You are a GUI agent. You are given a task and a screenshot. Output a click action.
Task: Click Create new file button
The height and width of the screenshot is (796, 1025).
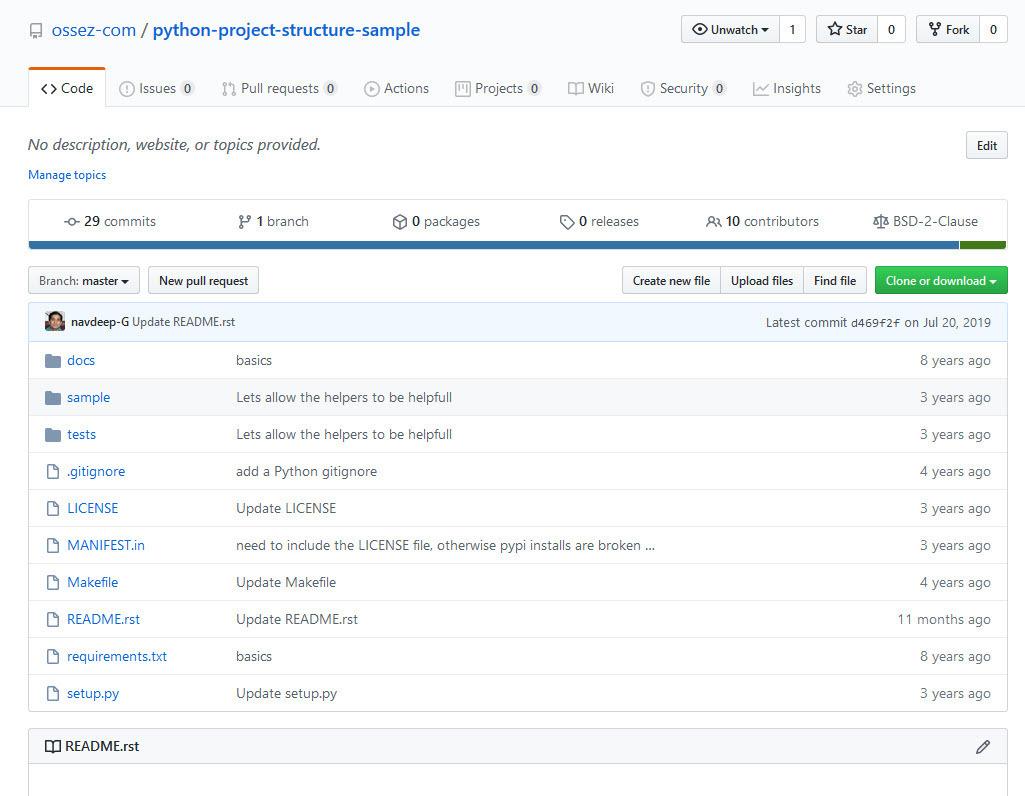(671, 280)
